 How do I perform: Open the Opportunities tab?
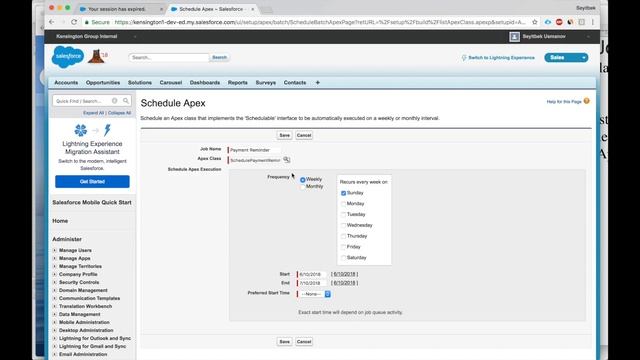(103, 82)
